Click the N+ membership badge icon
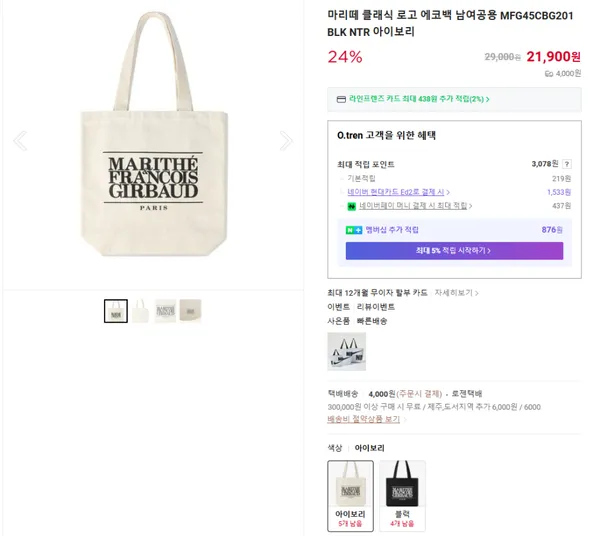600x536 pixels. [353, 230]
